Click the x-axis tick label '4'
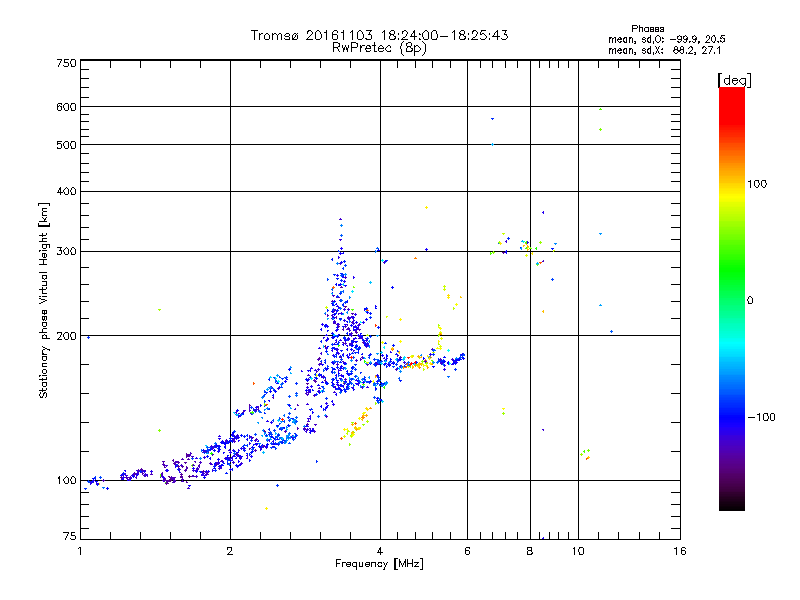800x600 pixels. (x=380, y=551)
